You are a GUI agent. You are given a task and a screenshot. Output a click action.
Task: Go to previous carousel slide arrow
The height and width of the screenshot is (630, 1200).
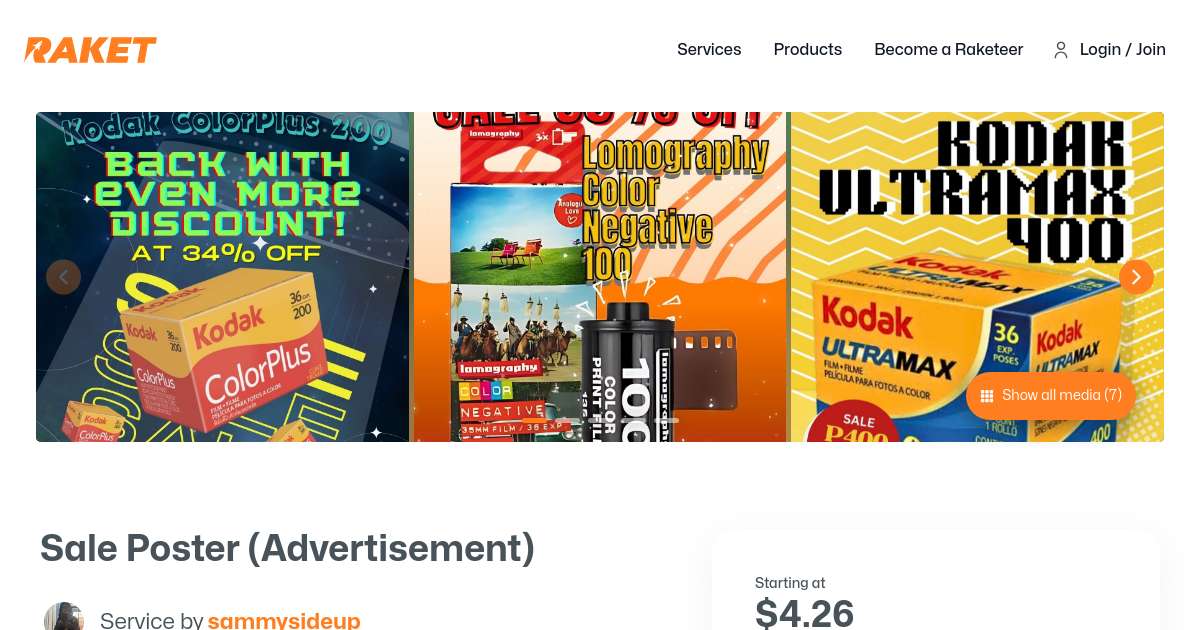click(x=63, y=277)
